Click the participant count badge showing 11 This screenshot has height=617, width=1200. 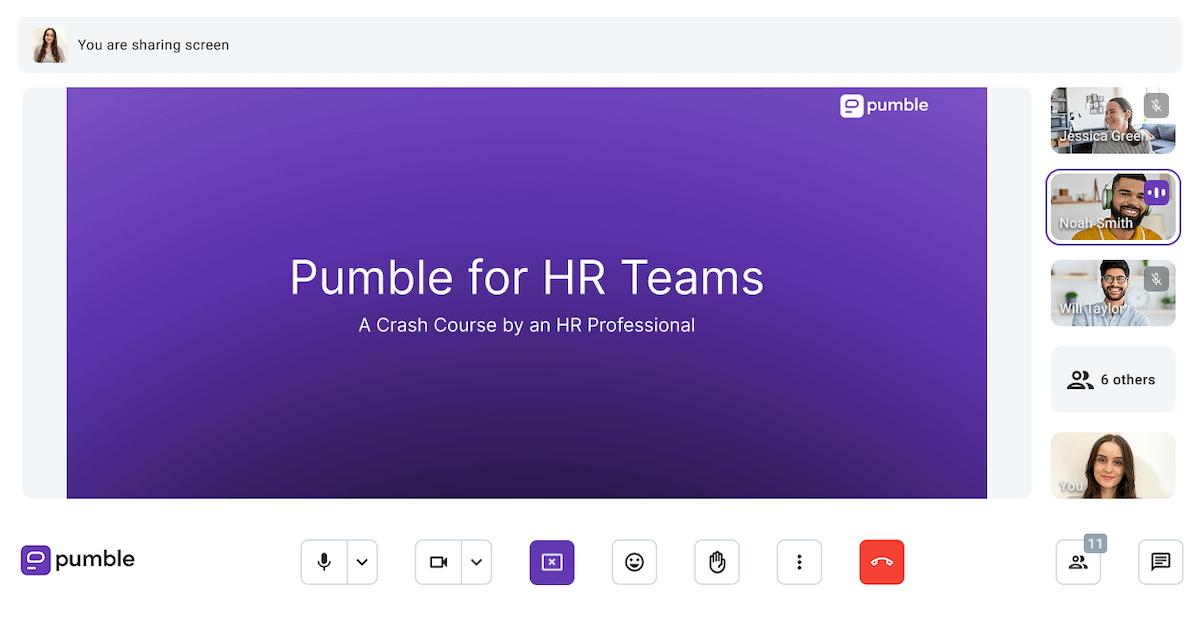[x=1094, y=543]
